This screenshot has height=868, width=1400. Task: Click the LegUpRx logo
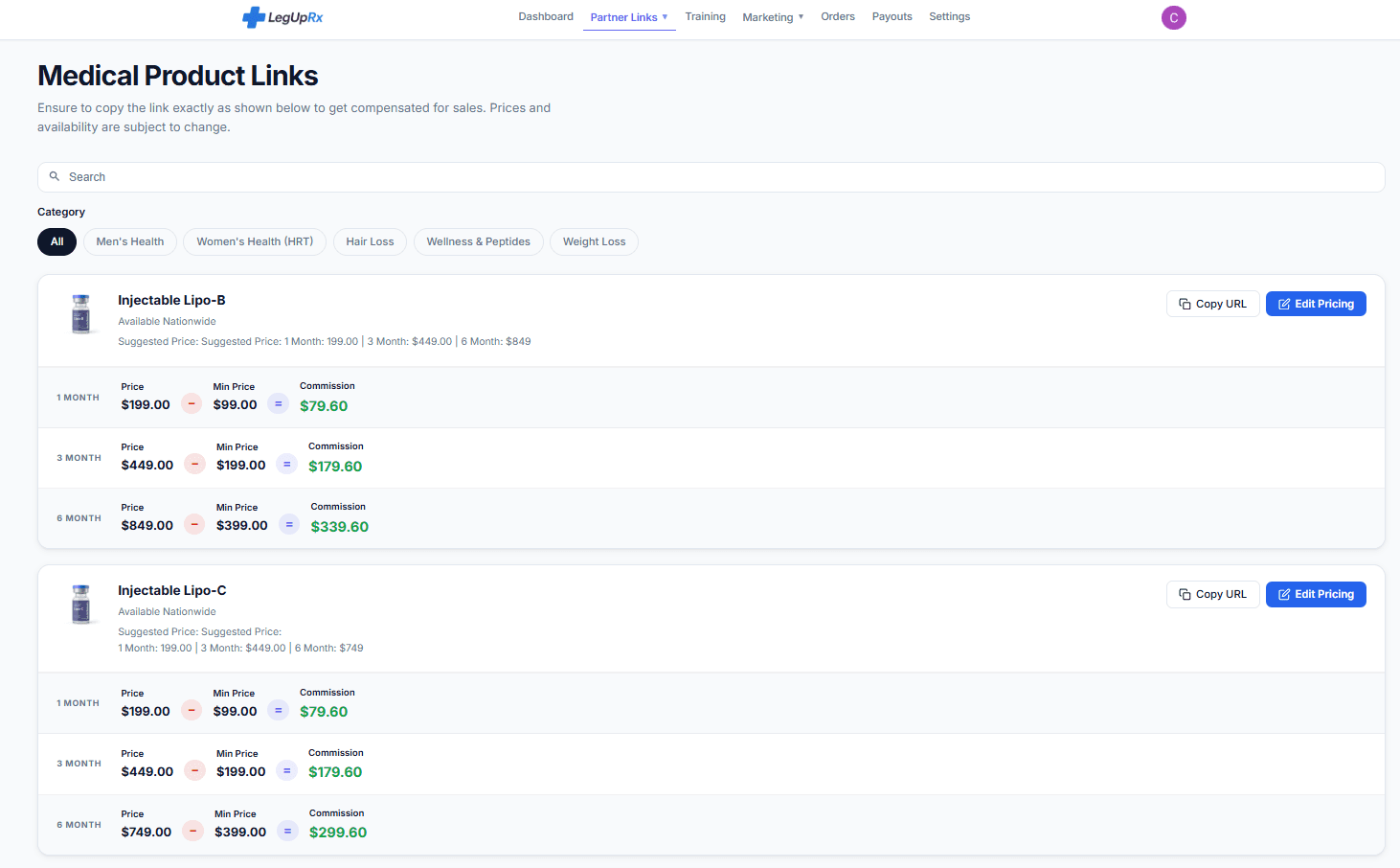[282, 16]
